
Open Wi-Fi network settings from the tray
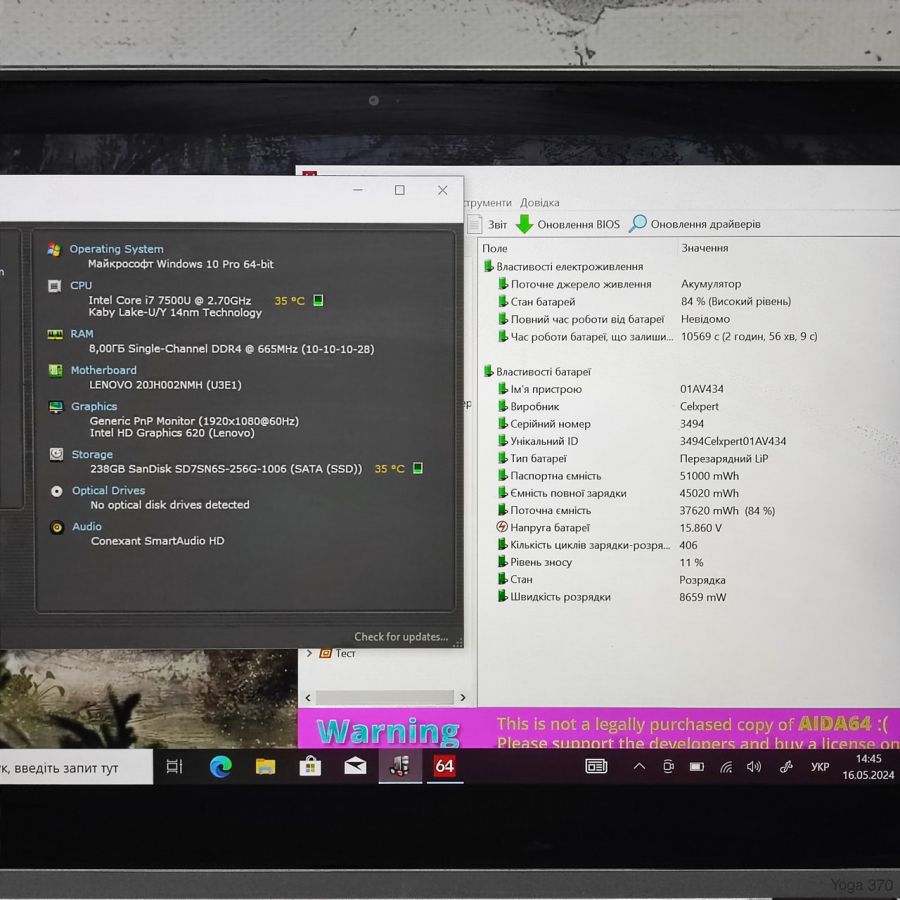[726, 767]
